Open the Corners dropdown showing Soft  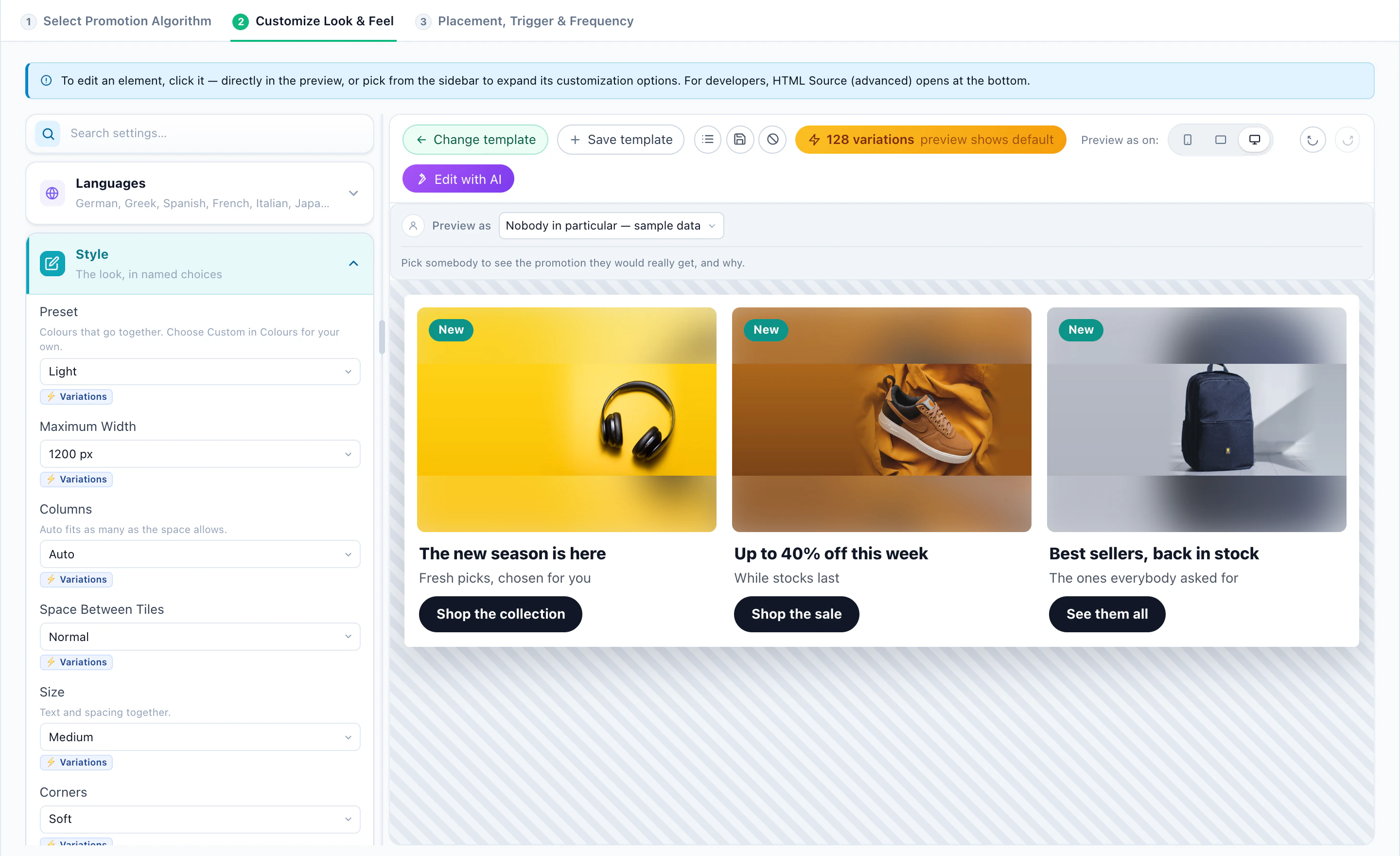pos(200,819)
